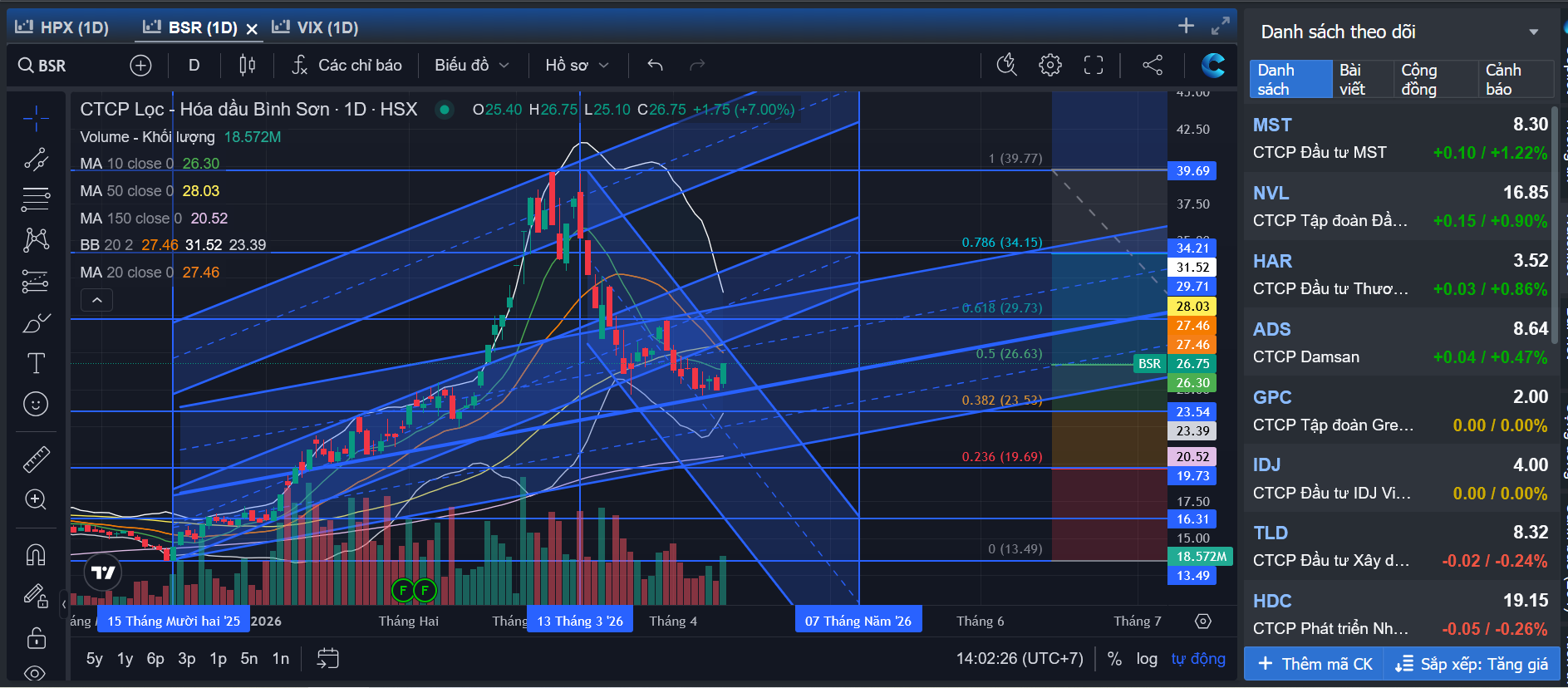Change the candlestick chart style
The height and width of the screenshot is (688, 1568).
pyautogui.click(x=247, y=65)
